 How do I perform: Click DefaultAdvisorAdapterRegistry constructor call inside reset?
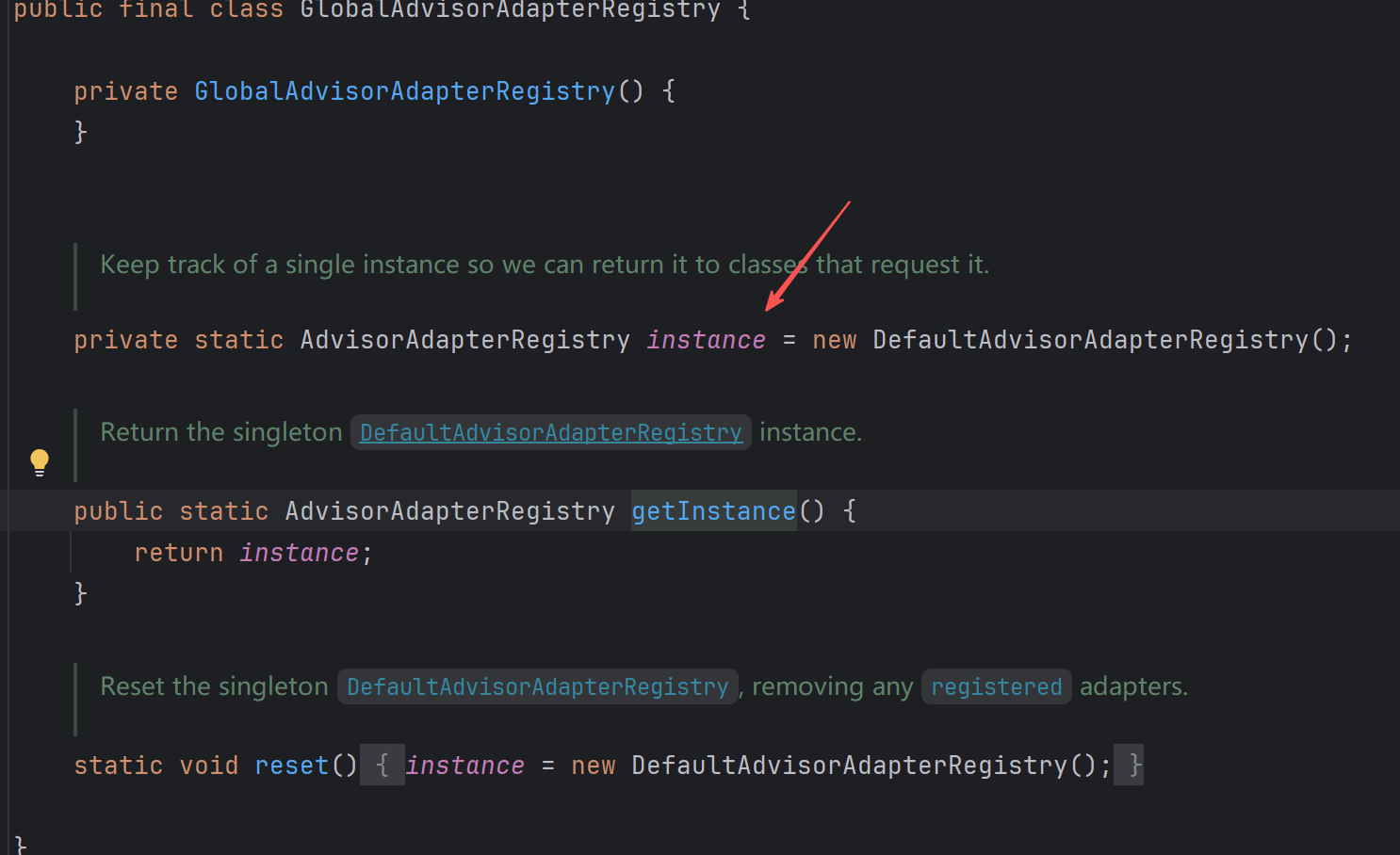click(849, 766)
